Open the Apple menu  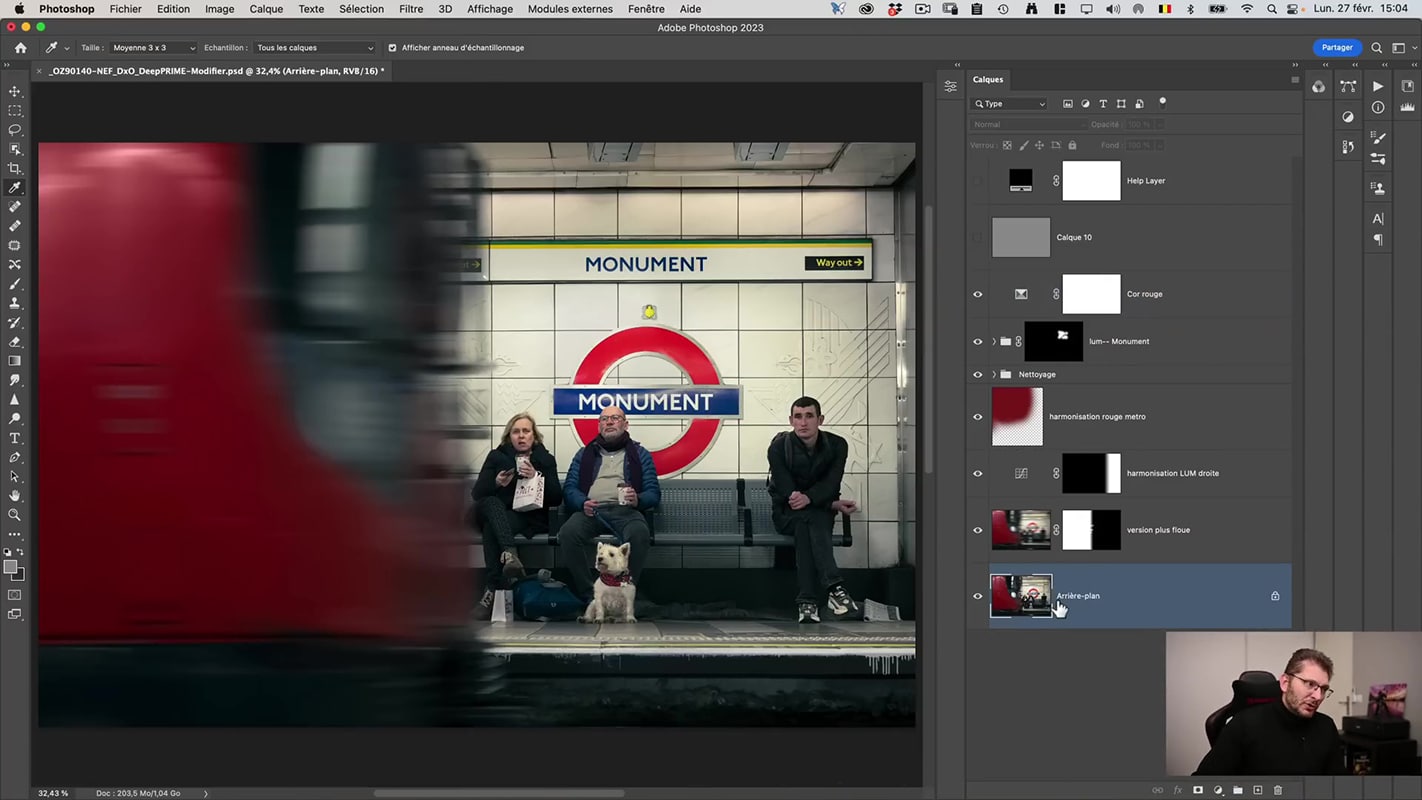tap(19, 9)
